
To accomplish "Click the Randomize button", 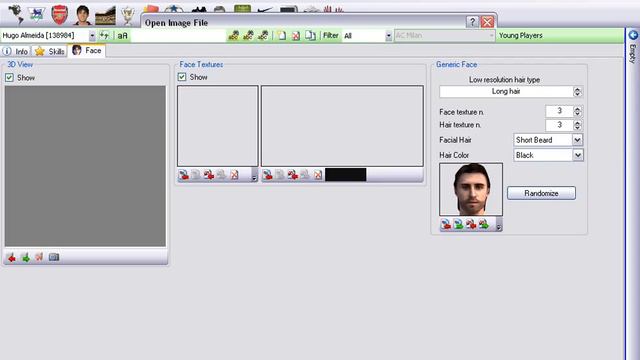I will pyautogui.click(x=542, y=193).
